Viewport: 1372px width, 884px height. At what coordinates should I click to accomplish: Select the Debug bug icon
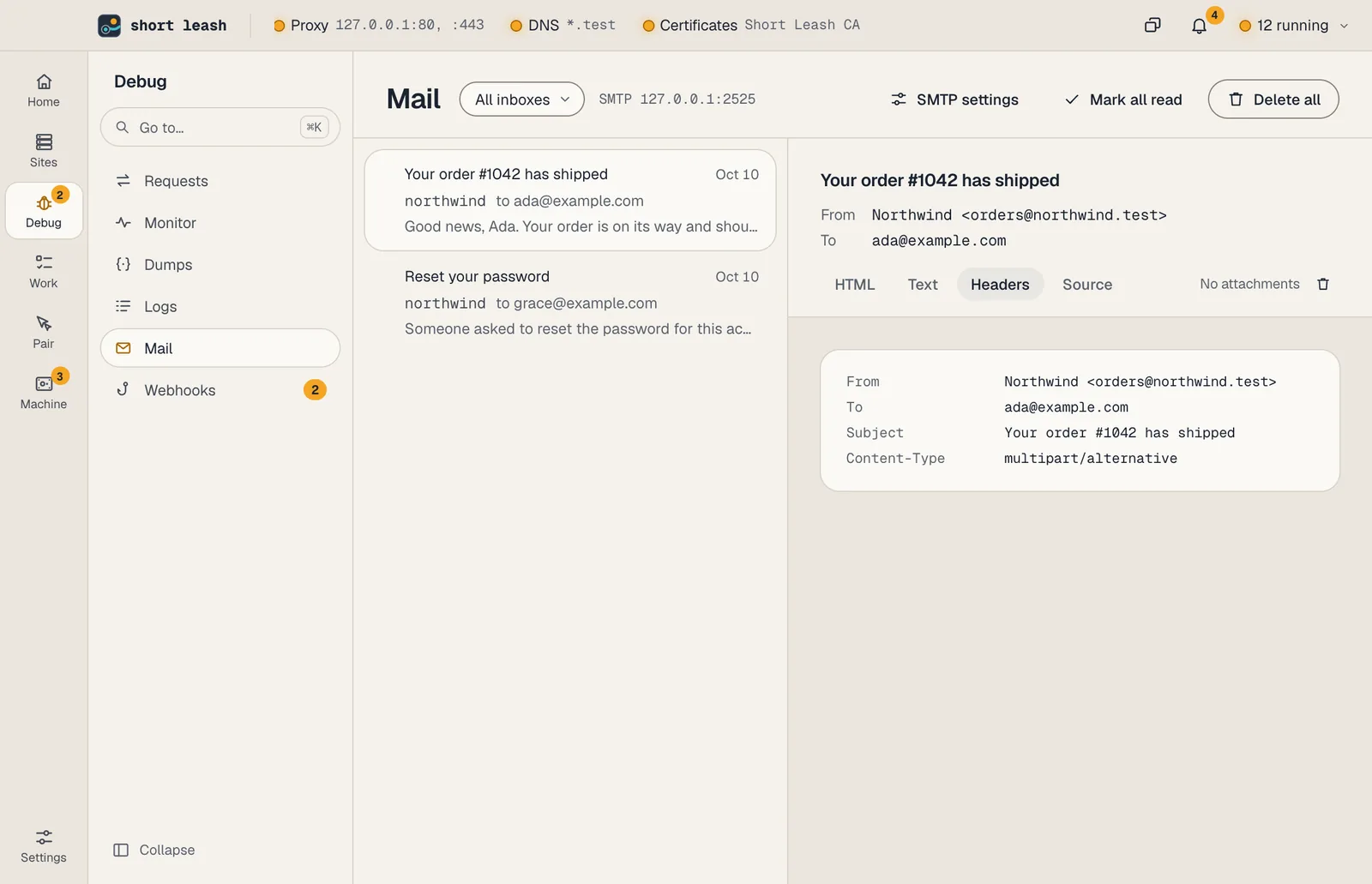pos(44,203)
